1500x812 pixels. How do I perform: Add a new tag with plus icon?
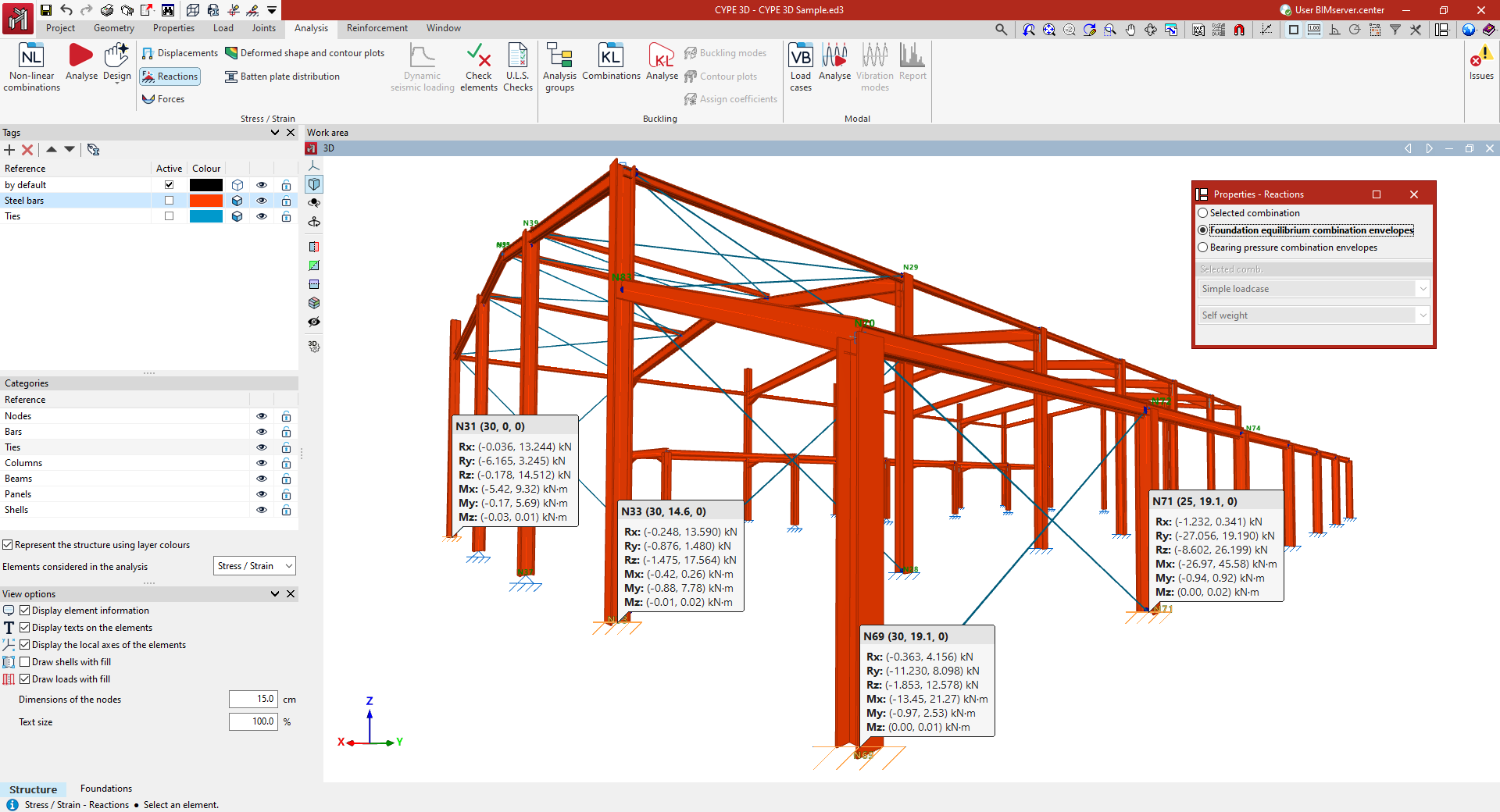(9, 150)
